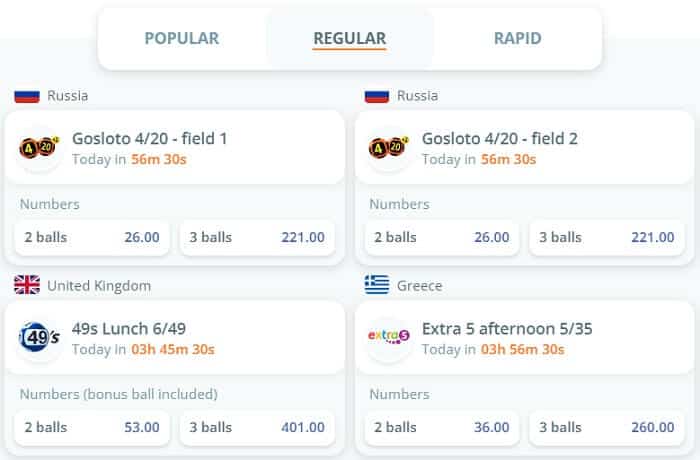Select the Regular tab
The width and height of the screenshot is (700, 460).
pyautogui.click(x=350, y=39)
